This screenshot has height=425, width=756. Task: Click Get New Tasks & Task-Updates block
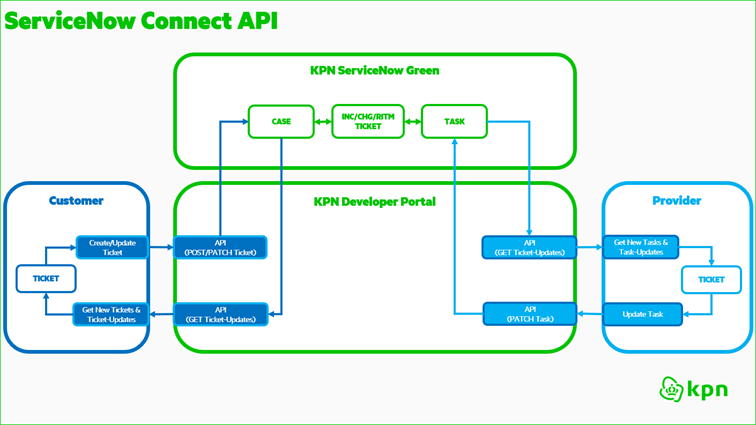pyautogui.click(x=641, y=247)
